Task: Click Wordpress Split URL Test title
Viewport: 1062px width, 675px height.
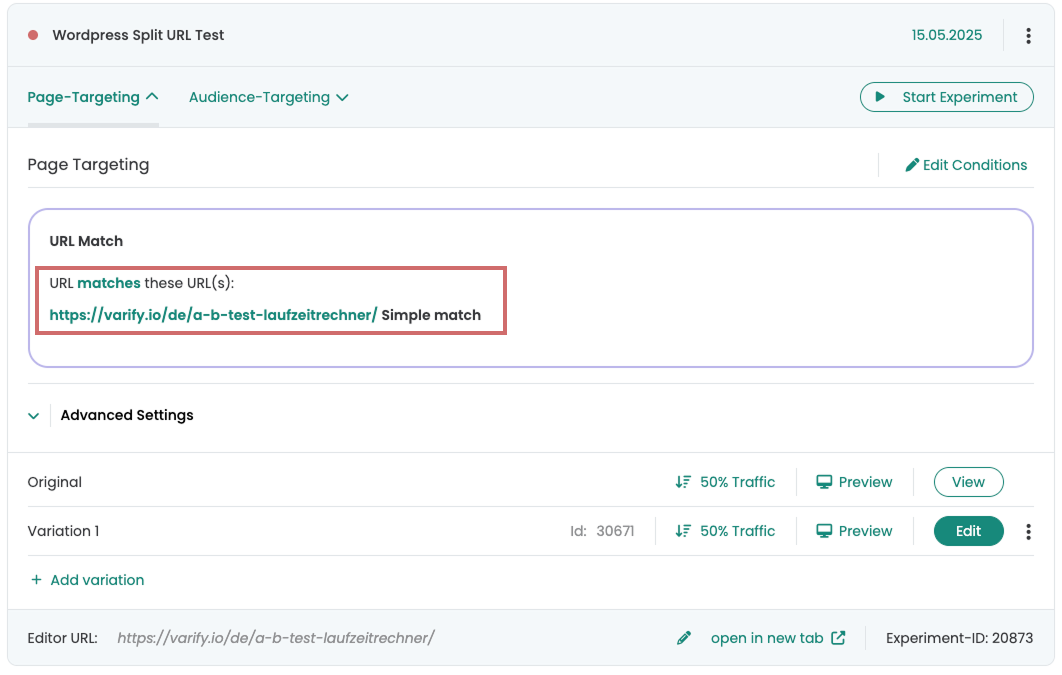Action: point(138,35)
